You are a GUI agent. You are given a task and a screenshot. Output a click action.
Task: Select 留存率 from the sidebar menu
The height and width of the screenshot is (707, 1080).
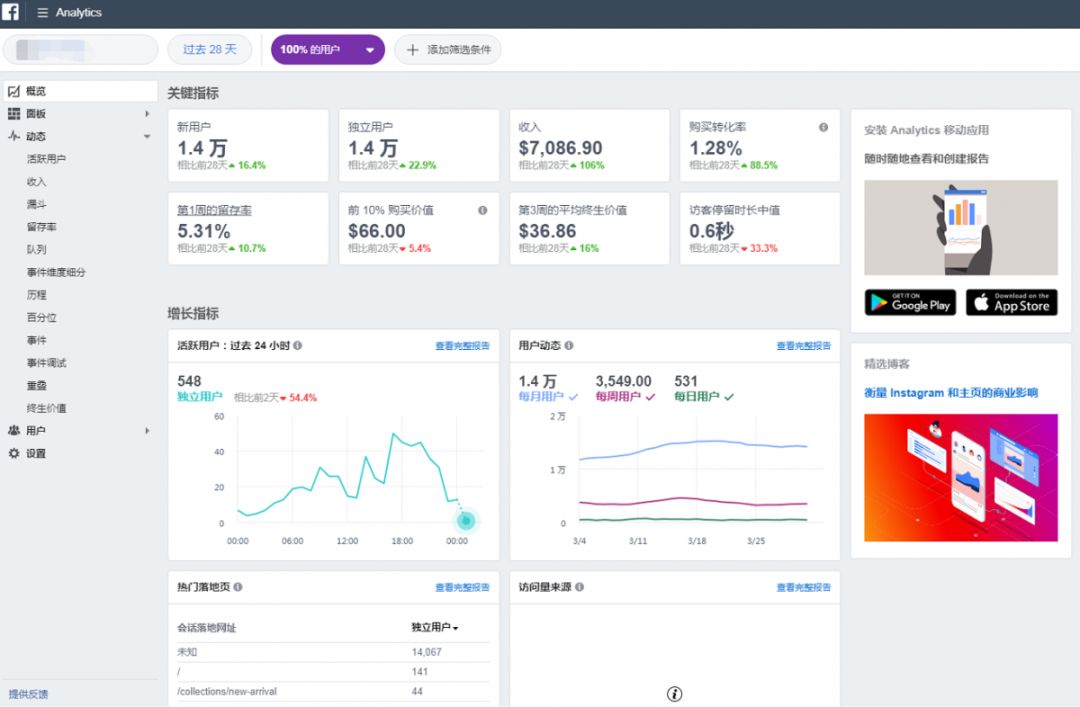coord(41,227)
